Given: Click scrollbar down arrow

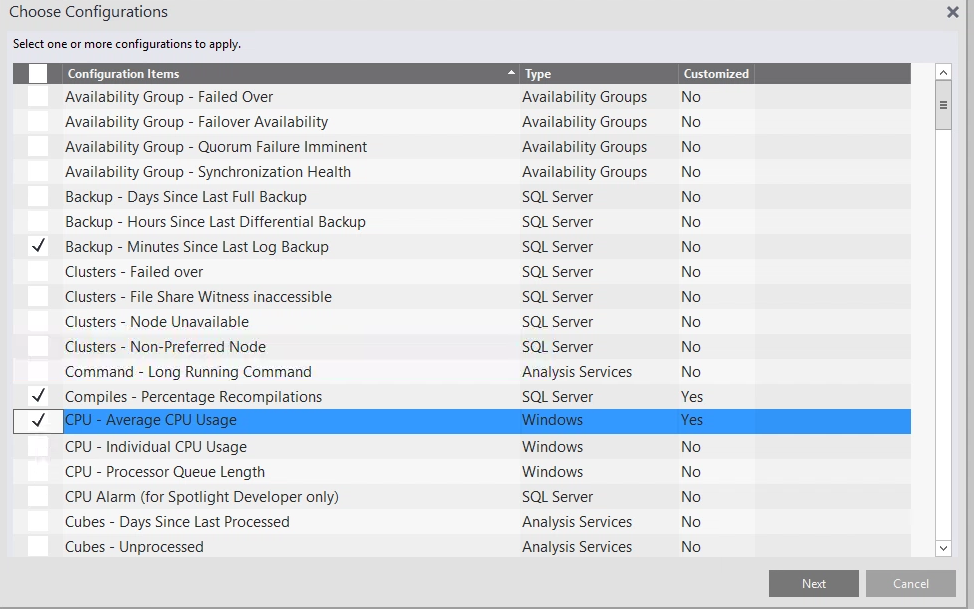Looking at the screenshot, I should (943, 547).
